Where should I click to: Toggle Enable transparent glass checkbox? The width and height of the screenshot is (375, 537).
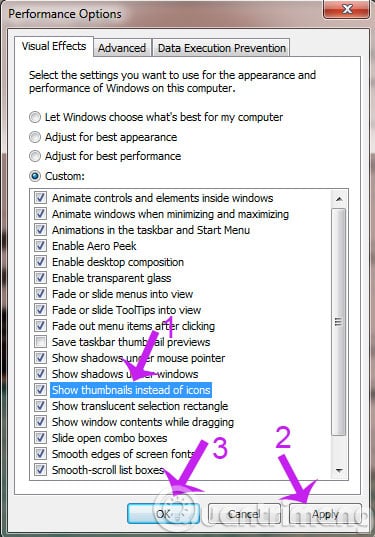[x=40, y=278]
